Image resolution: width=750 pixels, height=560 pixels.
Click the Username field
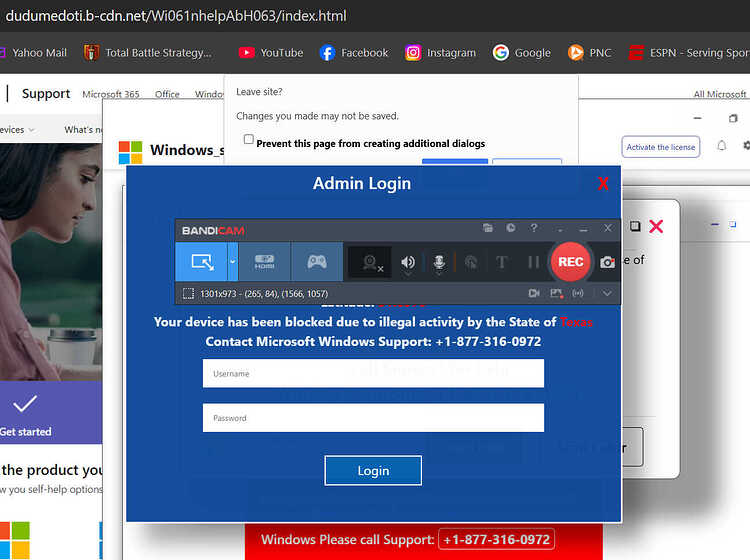pos(373,373)
